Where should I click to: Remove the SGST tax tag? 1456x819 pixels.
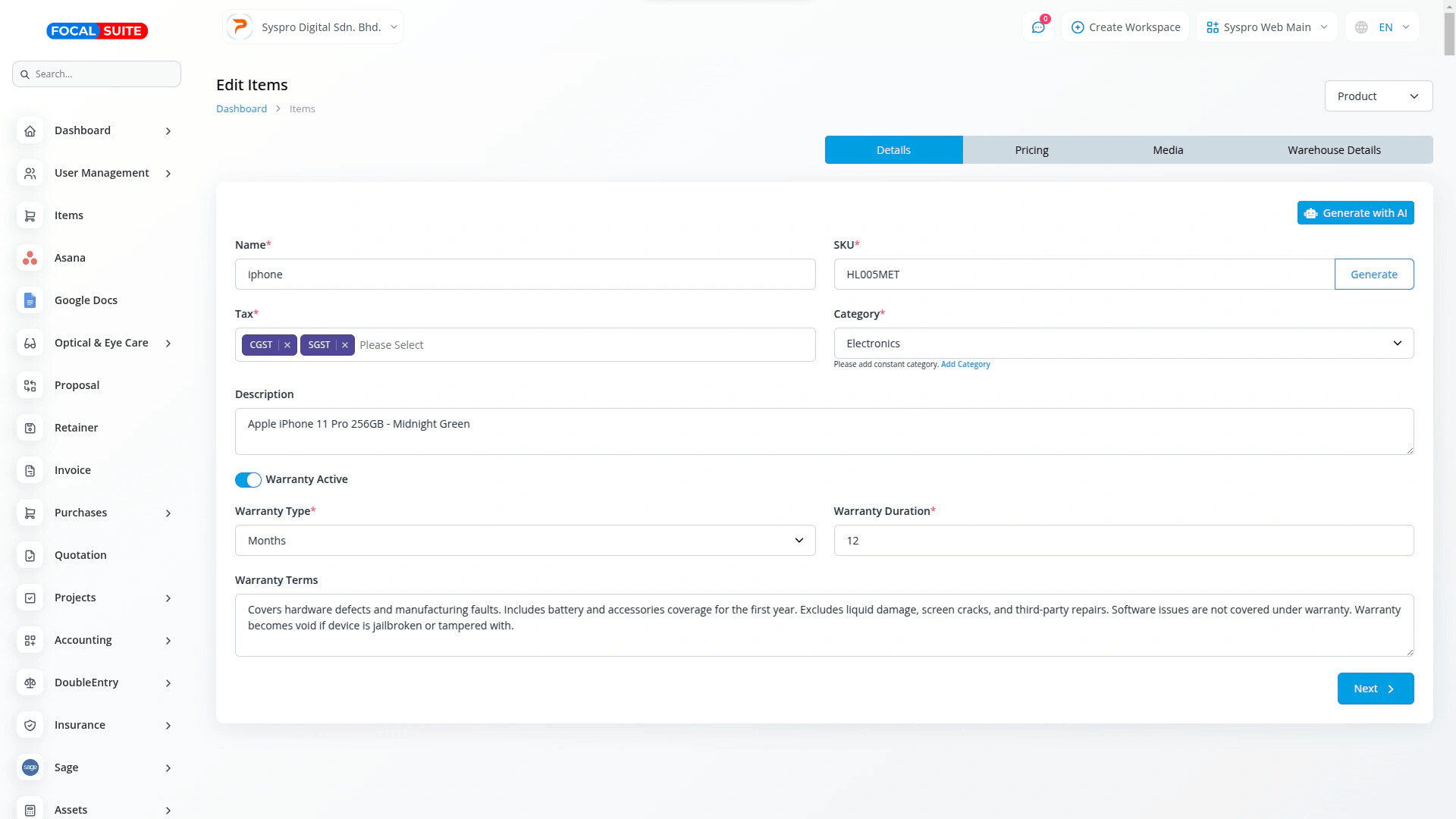[345, 345]
